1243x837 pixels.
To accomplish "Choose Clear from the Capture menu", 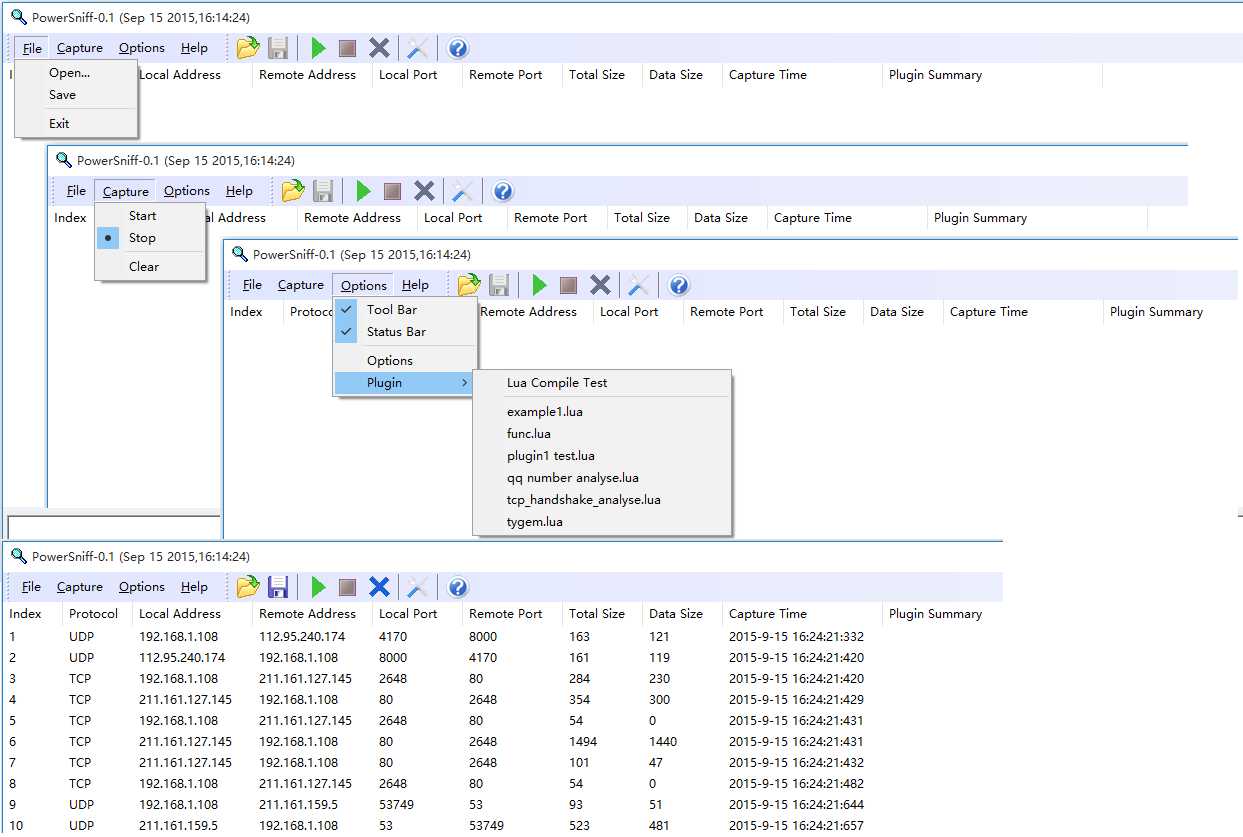I will point(150,267).
